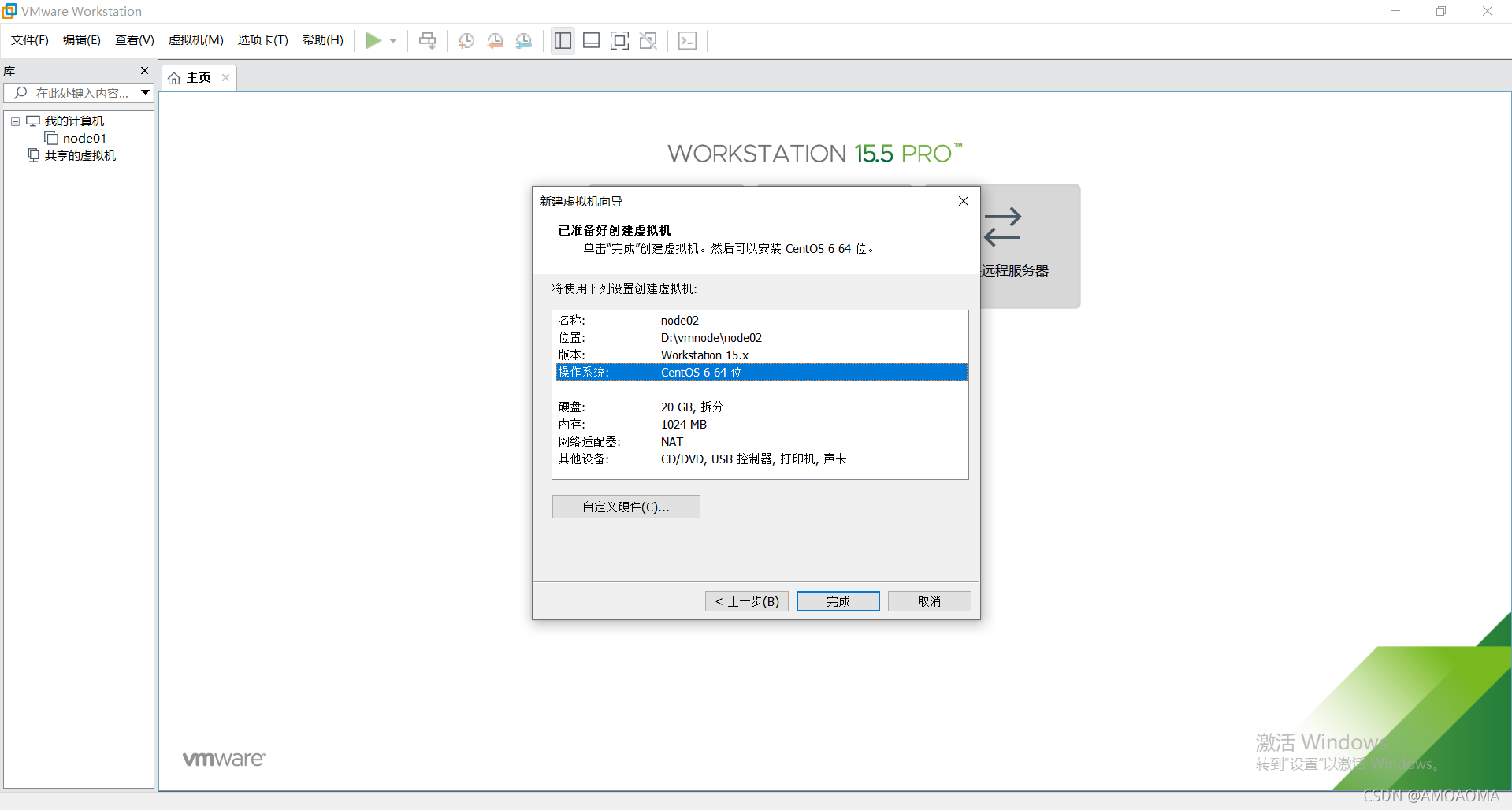
Task: Collapse the 我的计算机 tree node
Action: coord(15,121)
